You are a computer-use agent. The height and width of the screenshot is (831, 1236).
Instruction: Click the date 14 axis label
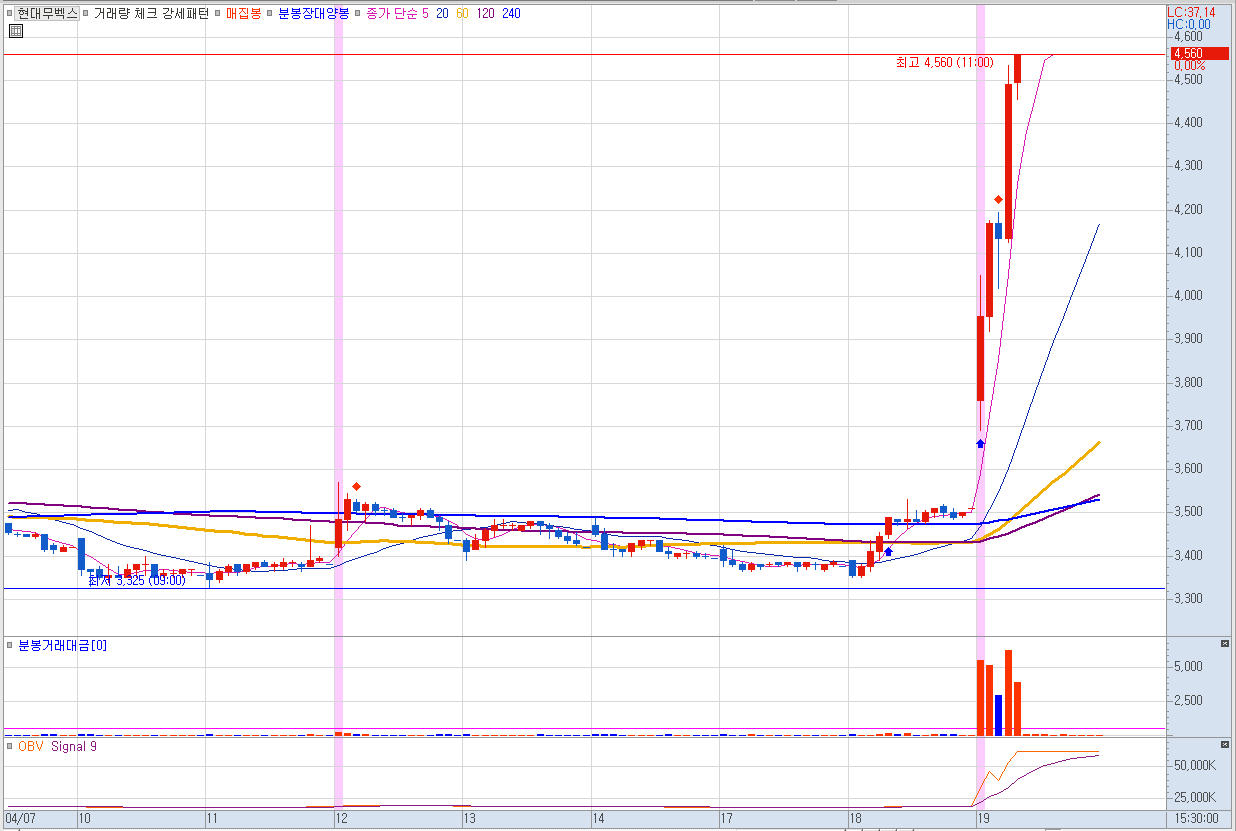pos(598,818)
